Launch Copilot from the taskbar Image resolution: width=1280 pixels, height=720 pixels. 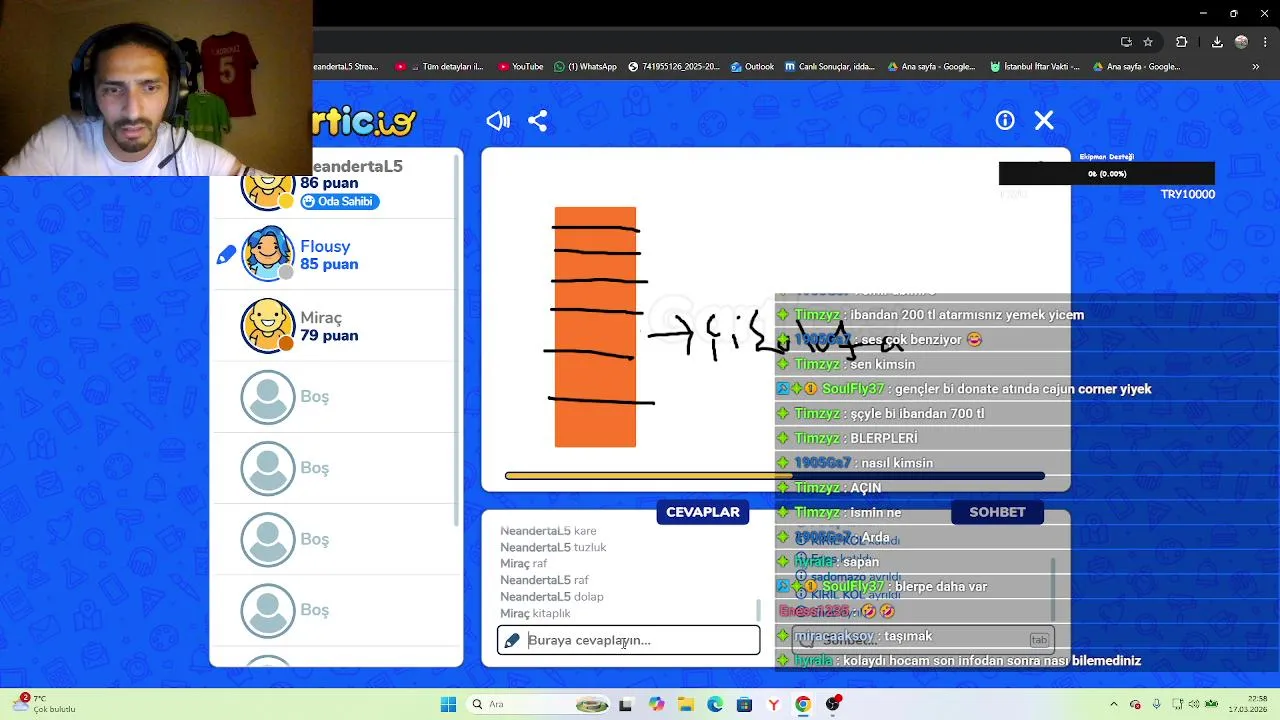coord(656,704)
